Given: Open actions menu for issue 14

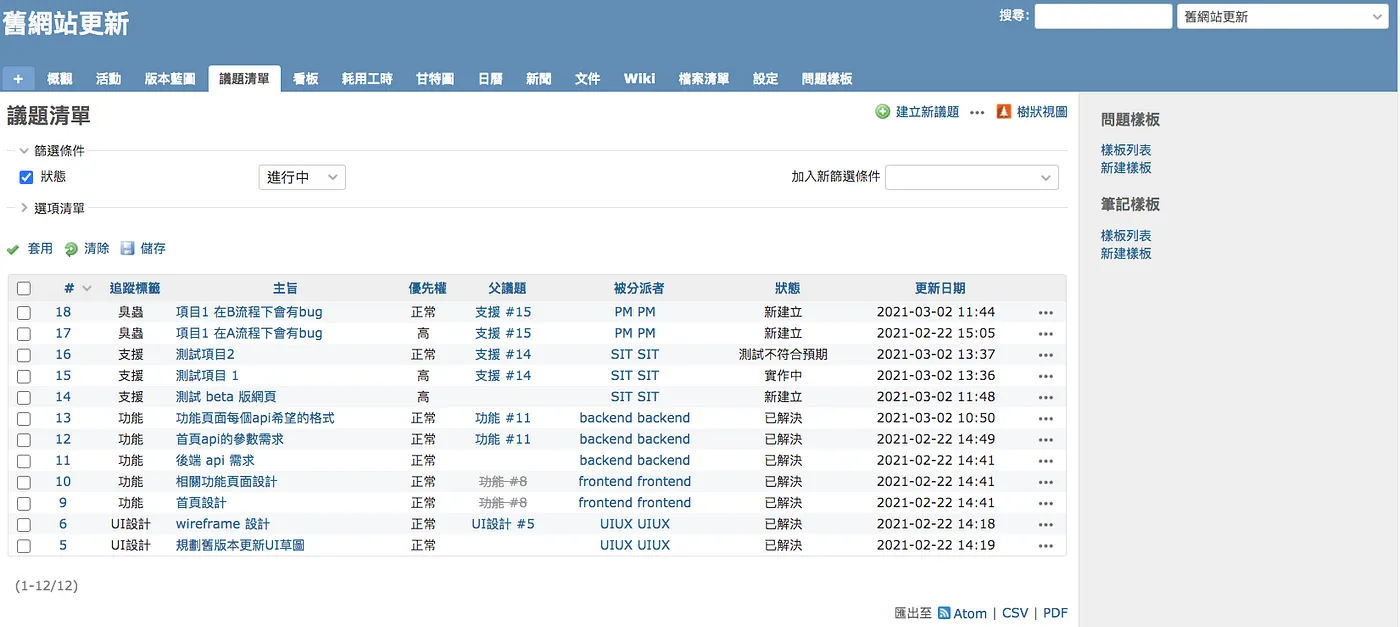Looking at the screenshot, I should 1046,397.
